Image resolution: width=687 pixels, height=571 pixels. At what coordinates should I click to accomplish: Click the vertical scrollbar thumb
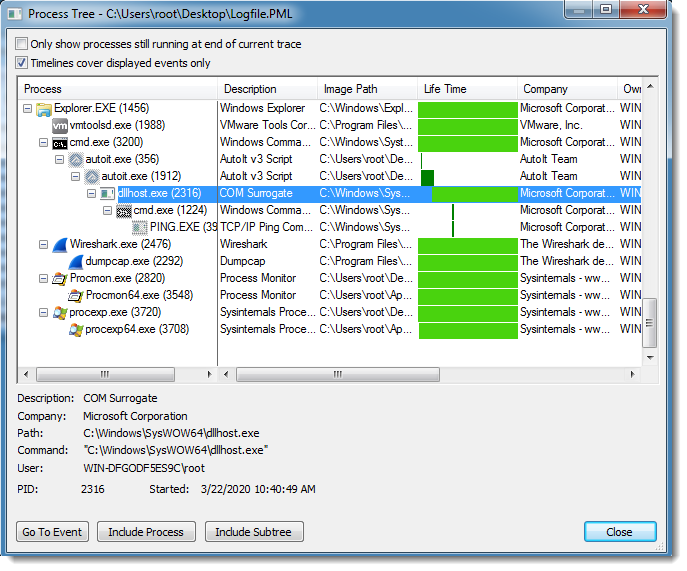coord(650,324)
